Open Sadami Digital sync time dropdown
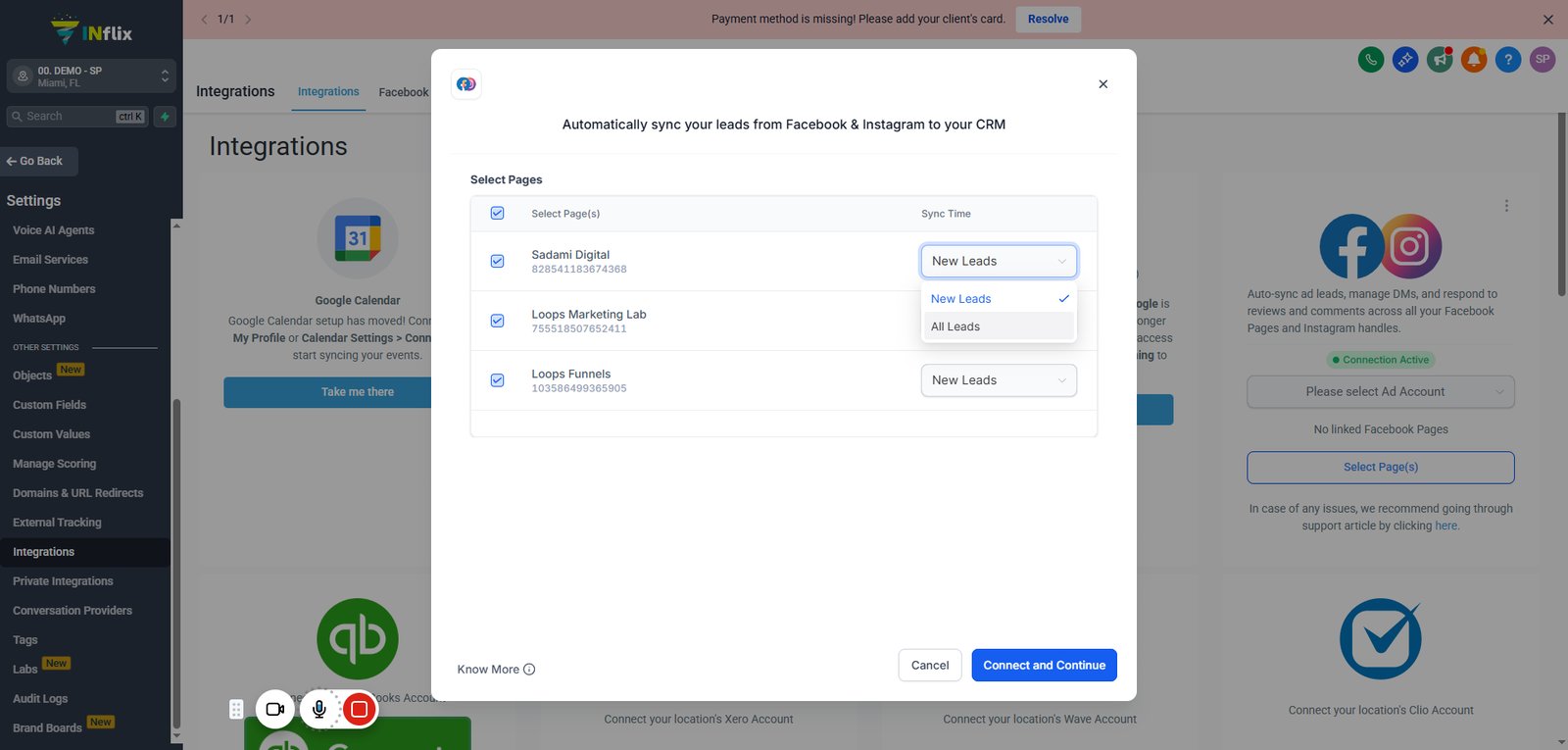Image resolution: width=1568 pixels, height=750 pixels. point(999,261)
